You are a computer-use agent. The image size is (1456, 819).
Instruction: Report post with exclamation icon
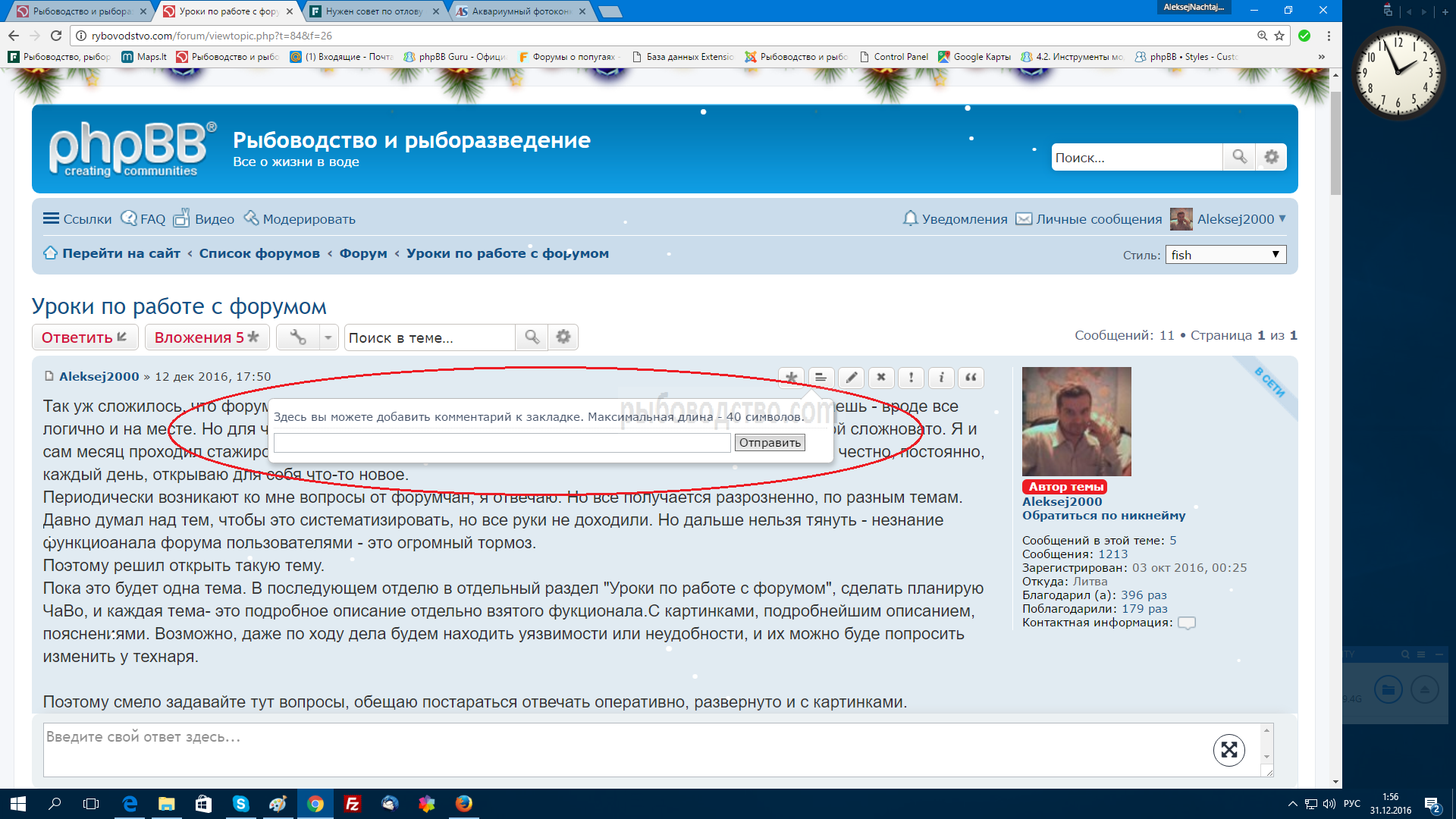911,378
